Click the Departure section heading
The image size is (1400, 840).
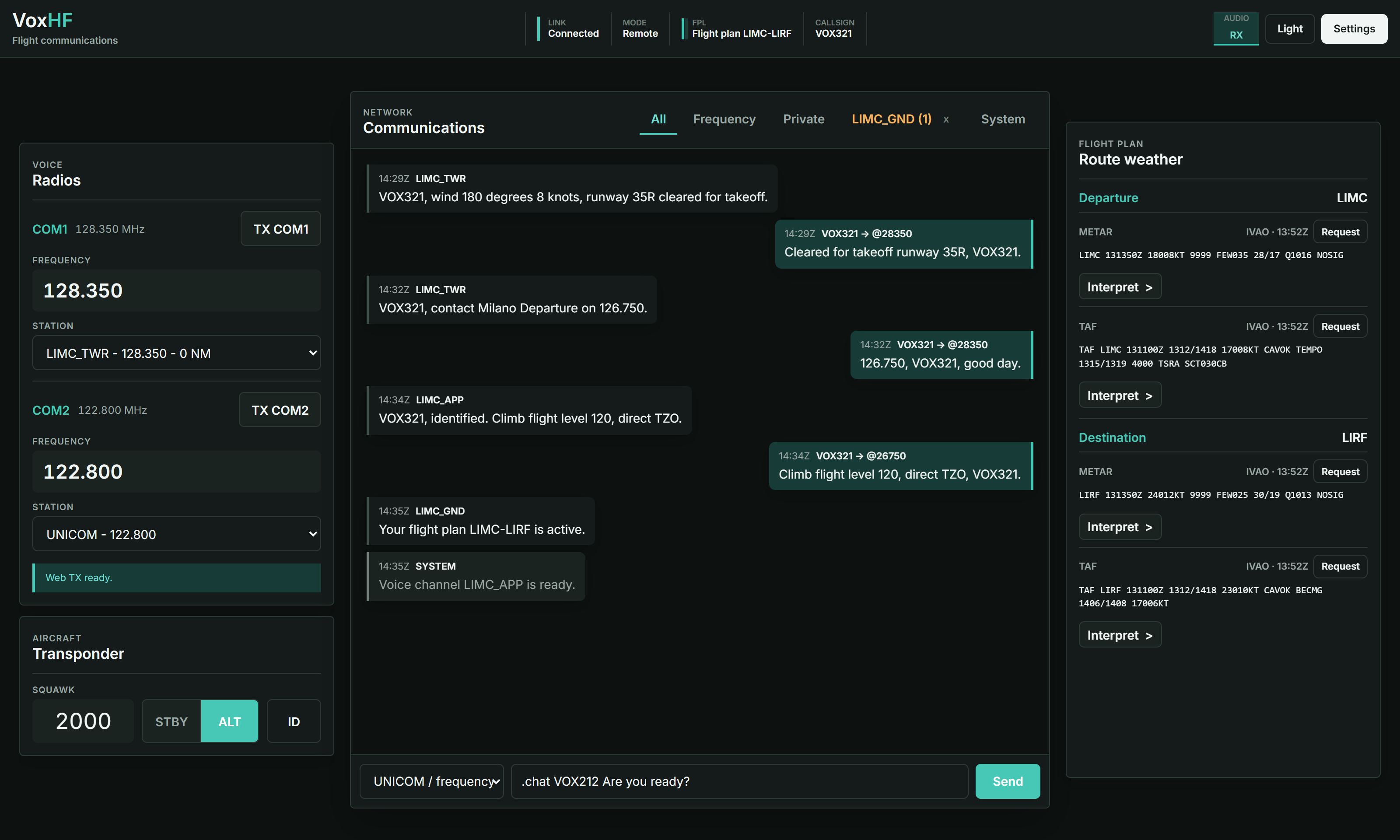(x=1108, y=198)
